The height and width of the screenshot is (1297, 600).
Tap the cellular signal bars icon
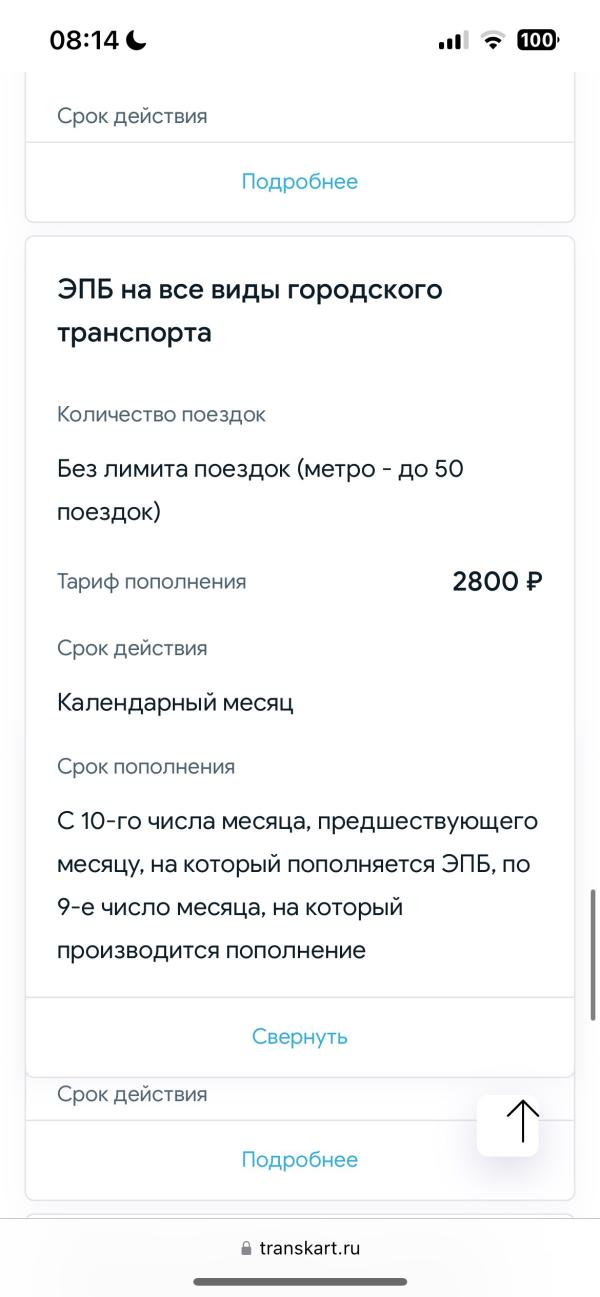tap(453, 40)
